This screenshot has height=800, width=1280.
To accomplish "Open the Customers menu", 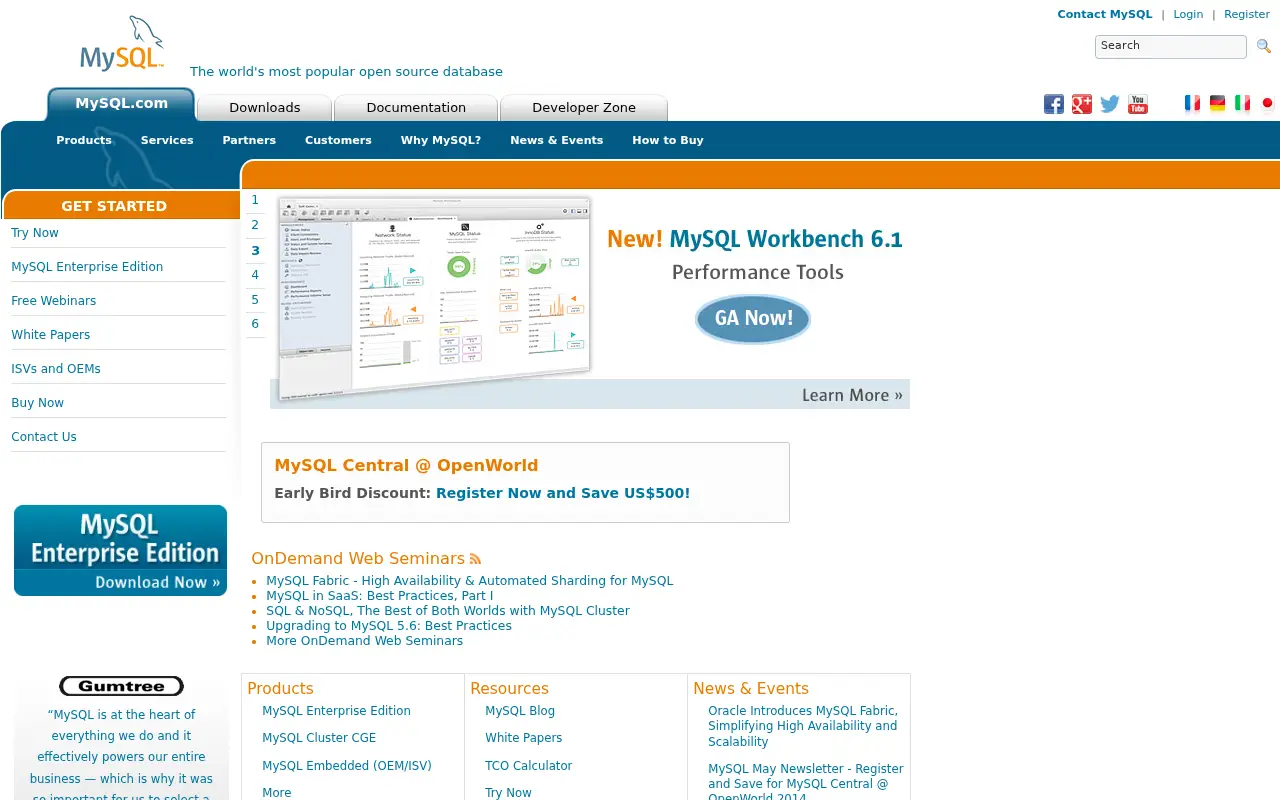I will [338, 140].
